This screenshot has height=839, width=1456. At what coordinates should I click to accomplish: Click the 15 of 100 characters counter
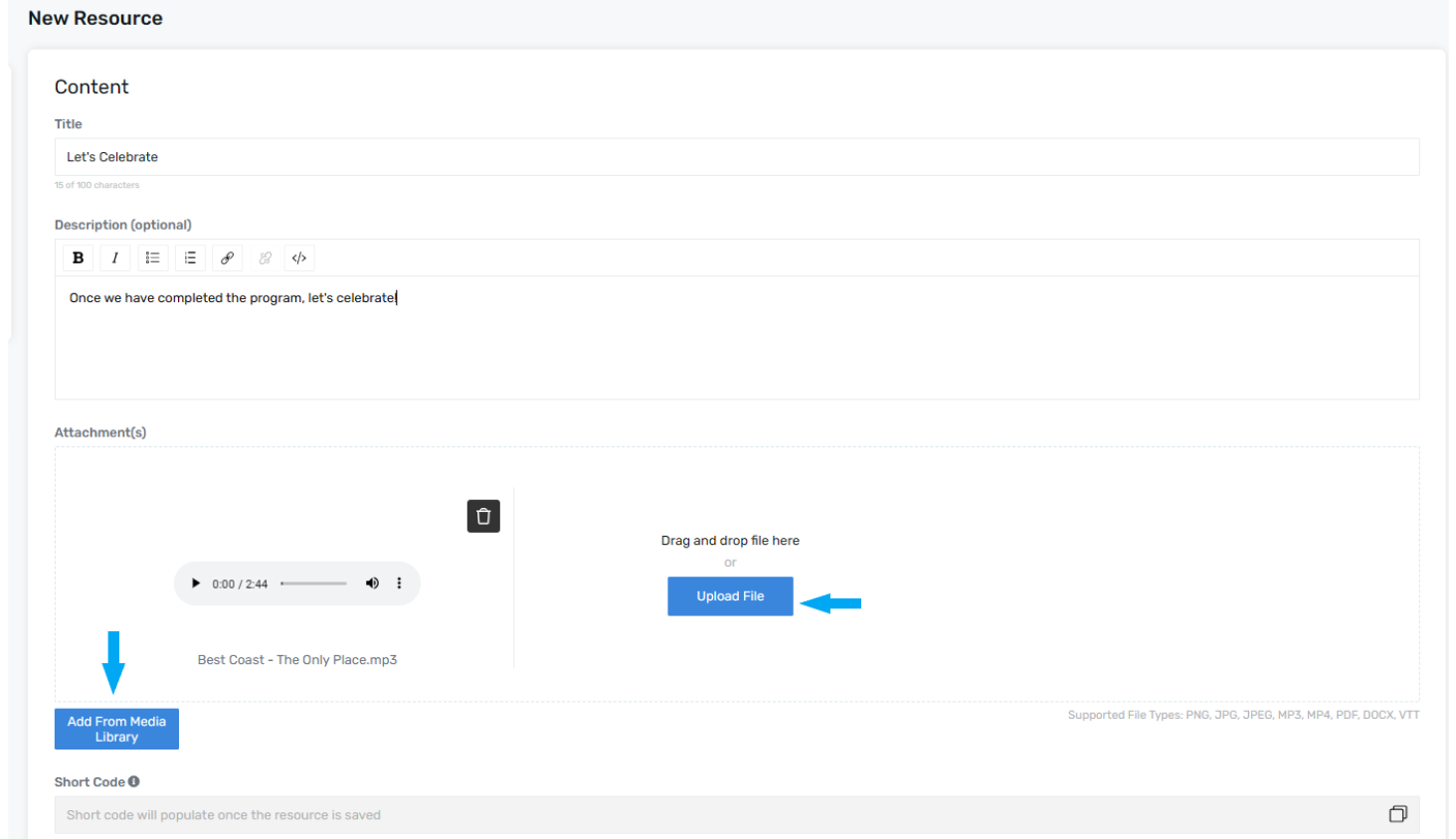pyautogui.click(x=96, y=185)
